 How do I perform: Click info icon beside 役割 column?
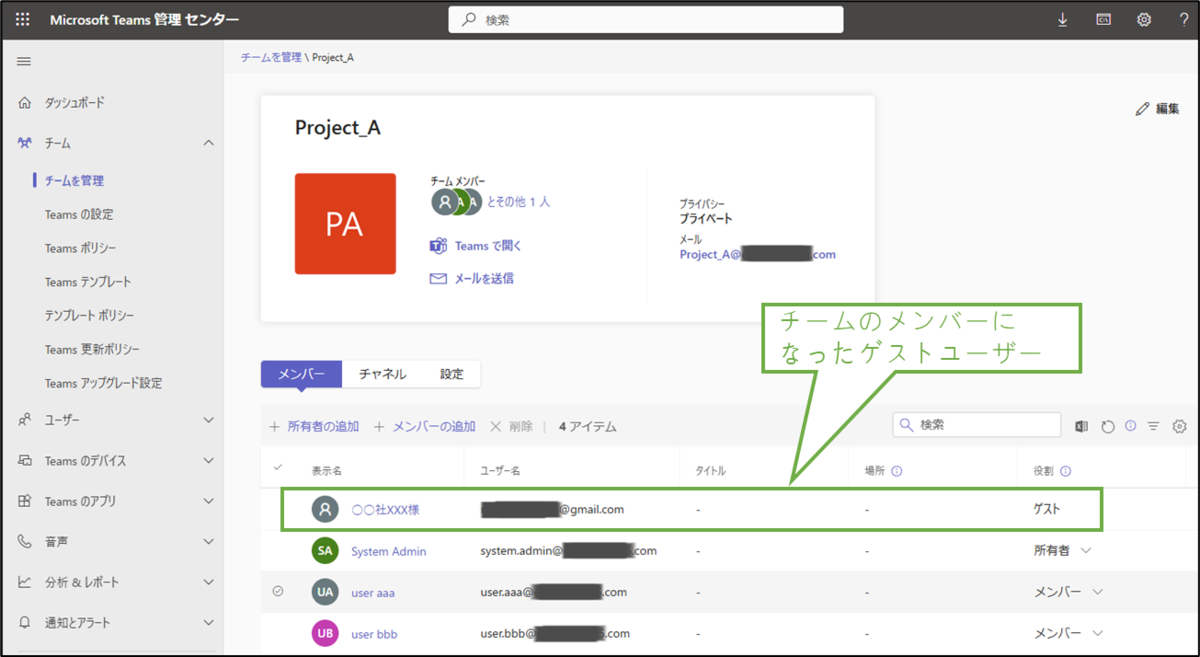[x=1065, y=471]
